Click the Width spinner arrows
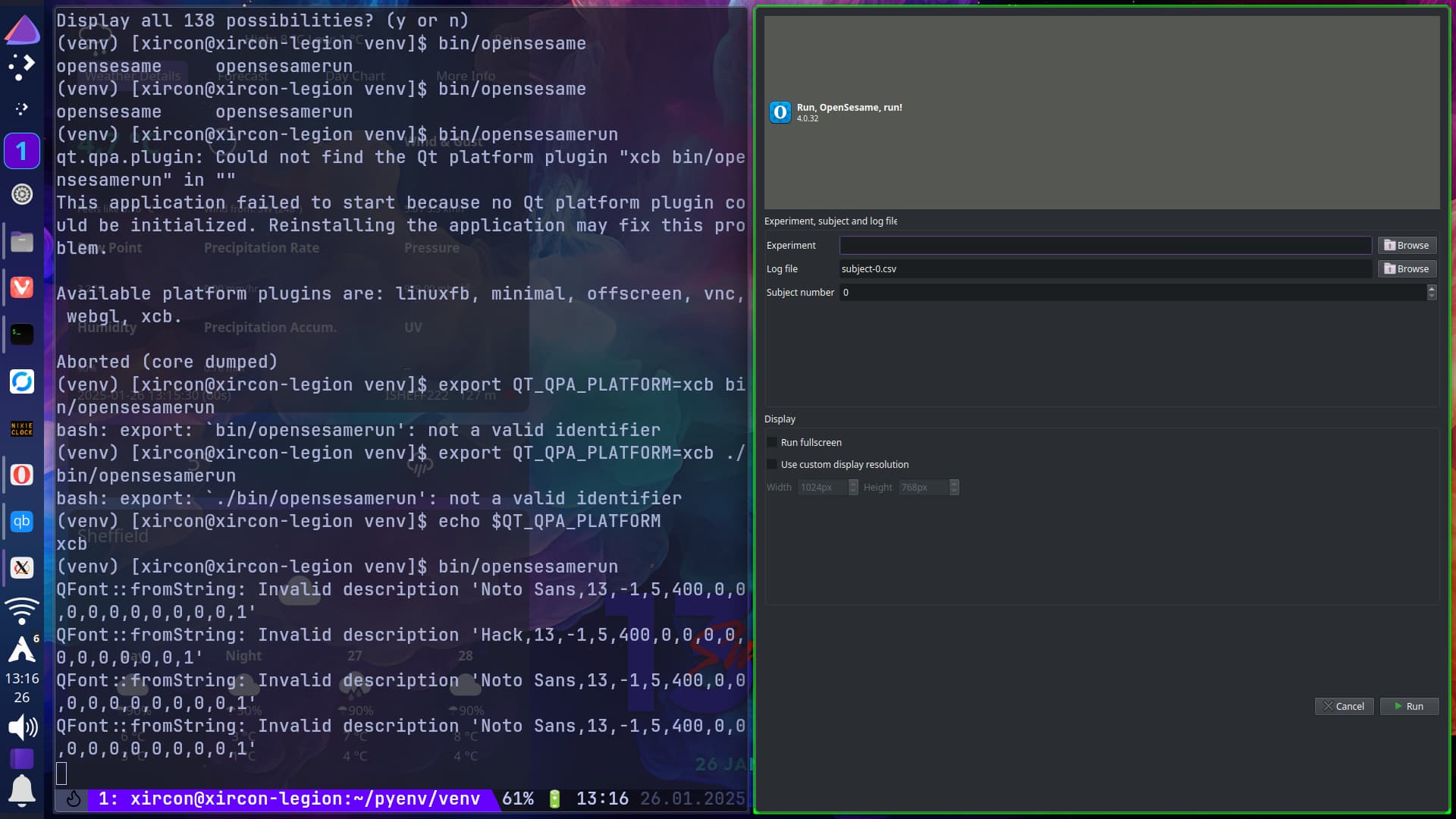 (x=853, y=487)
